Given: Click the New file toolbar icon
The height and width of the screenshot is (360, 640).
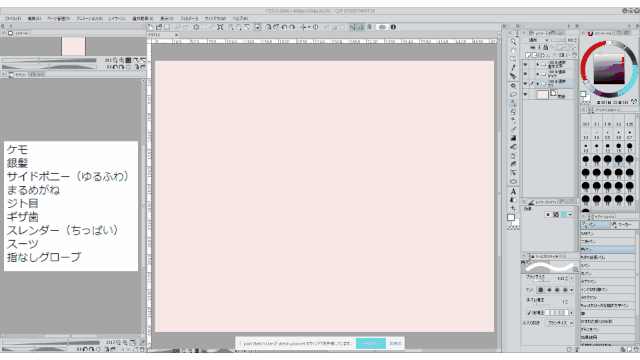Looking at the screenshot, I should (151, 27).
